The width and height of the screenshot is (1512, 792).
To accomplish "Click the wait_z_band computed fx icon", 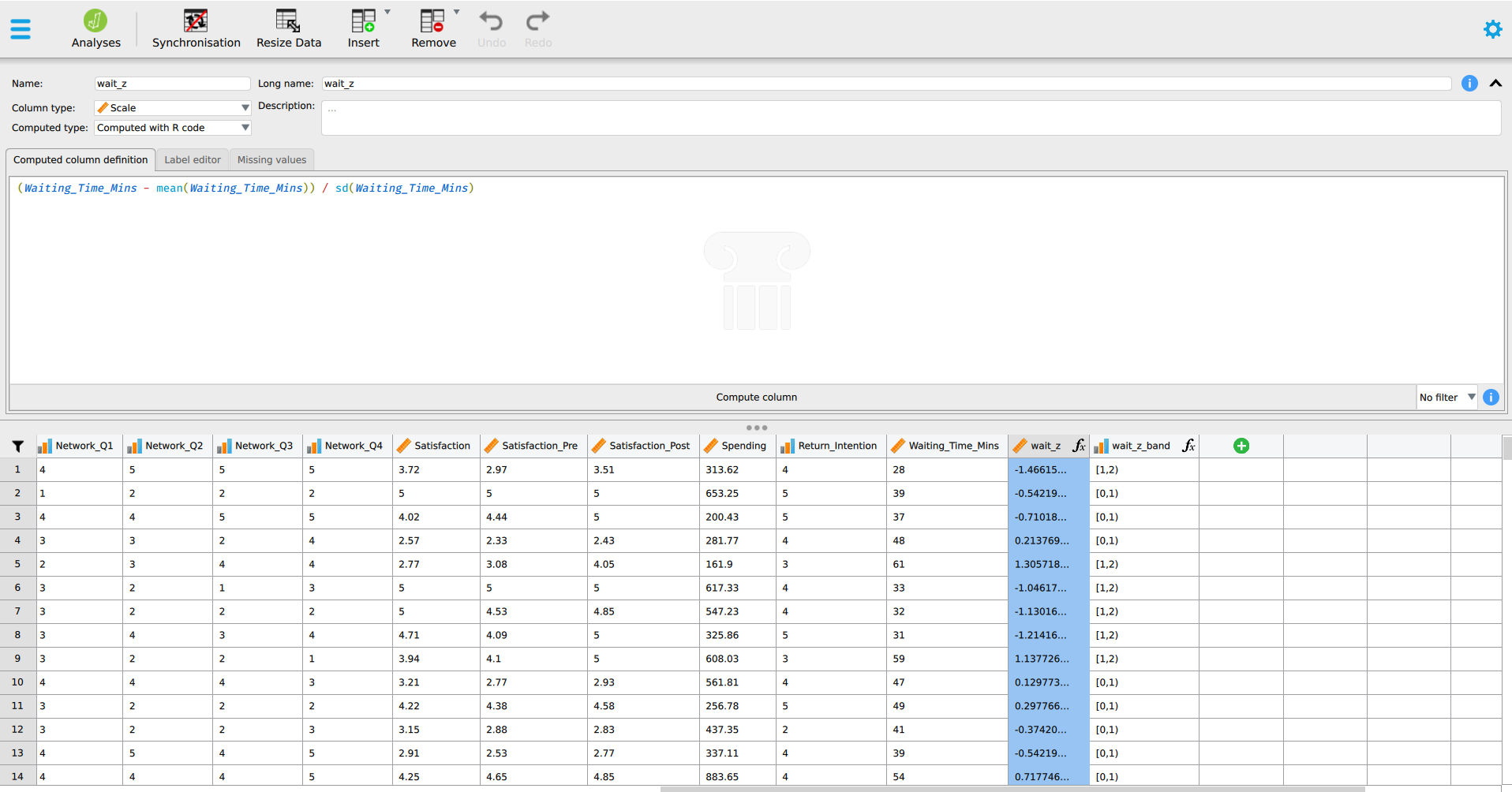I will tap(1188, 446).
